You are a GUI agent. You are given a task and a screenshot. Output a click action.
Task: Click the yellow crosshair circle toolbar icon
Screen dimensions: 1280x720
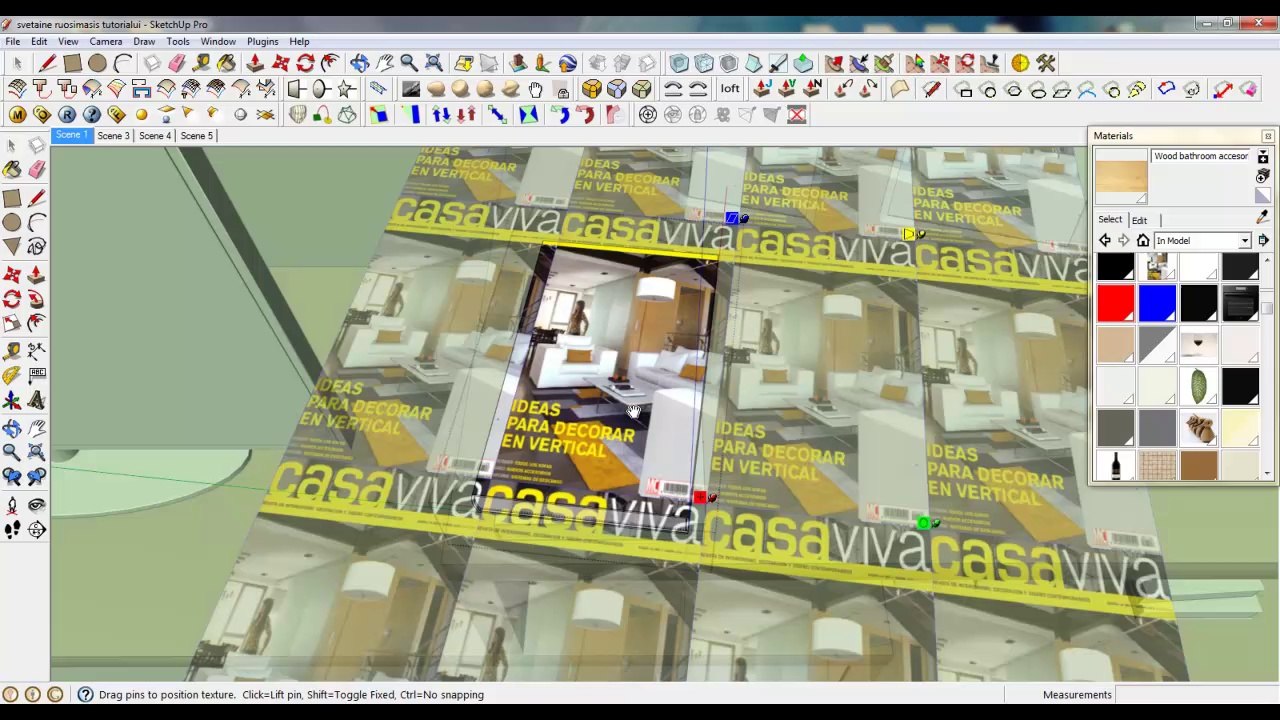(x=1020, y=64)
